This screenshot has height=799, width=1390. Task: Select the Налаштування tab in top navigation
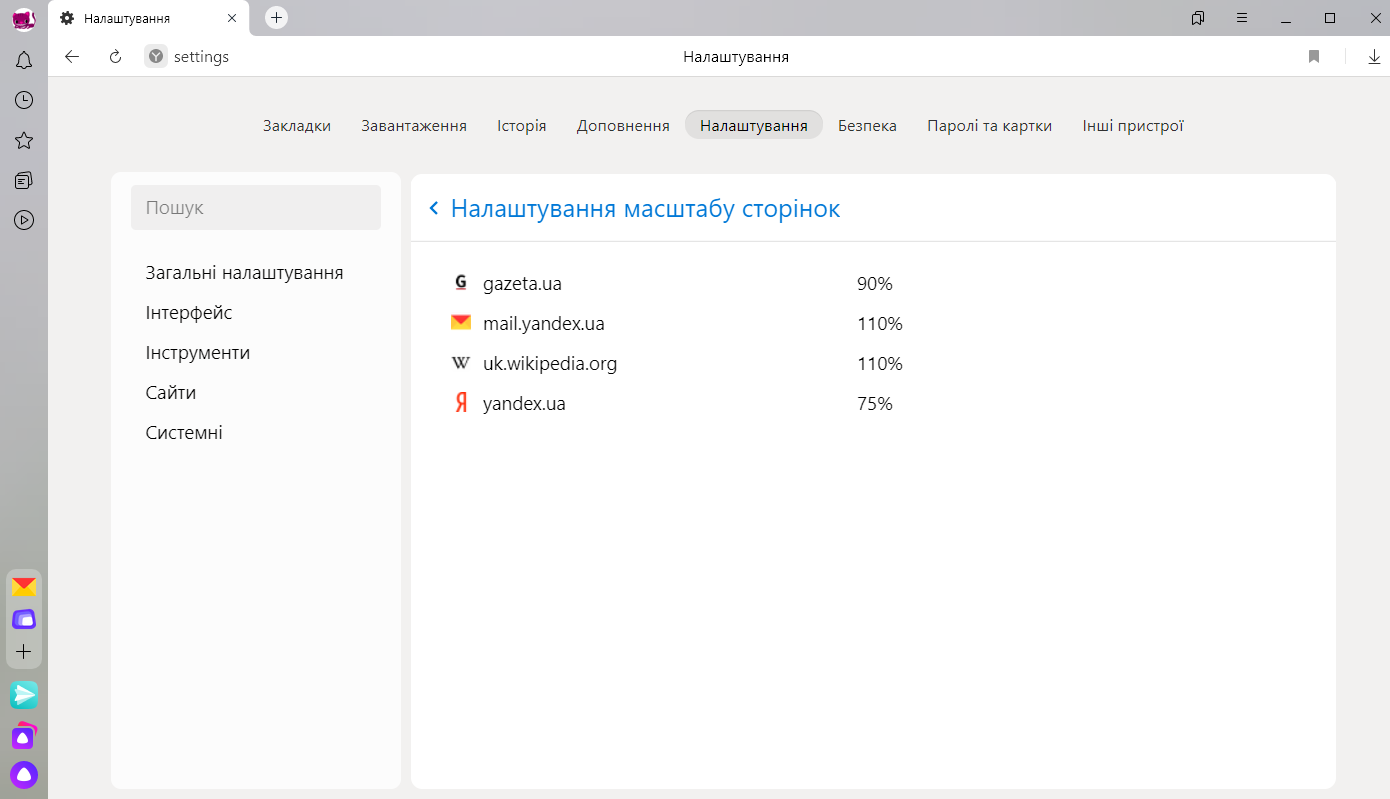click(754, 125)
